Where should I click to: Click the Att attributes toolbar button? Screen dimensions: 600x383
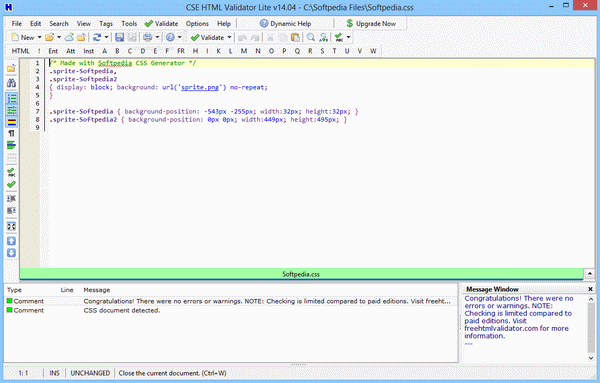pyautogui.click(x=71, y=51)
